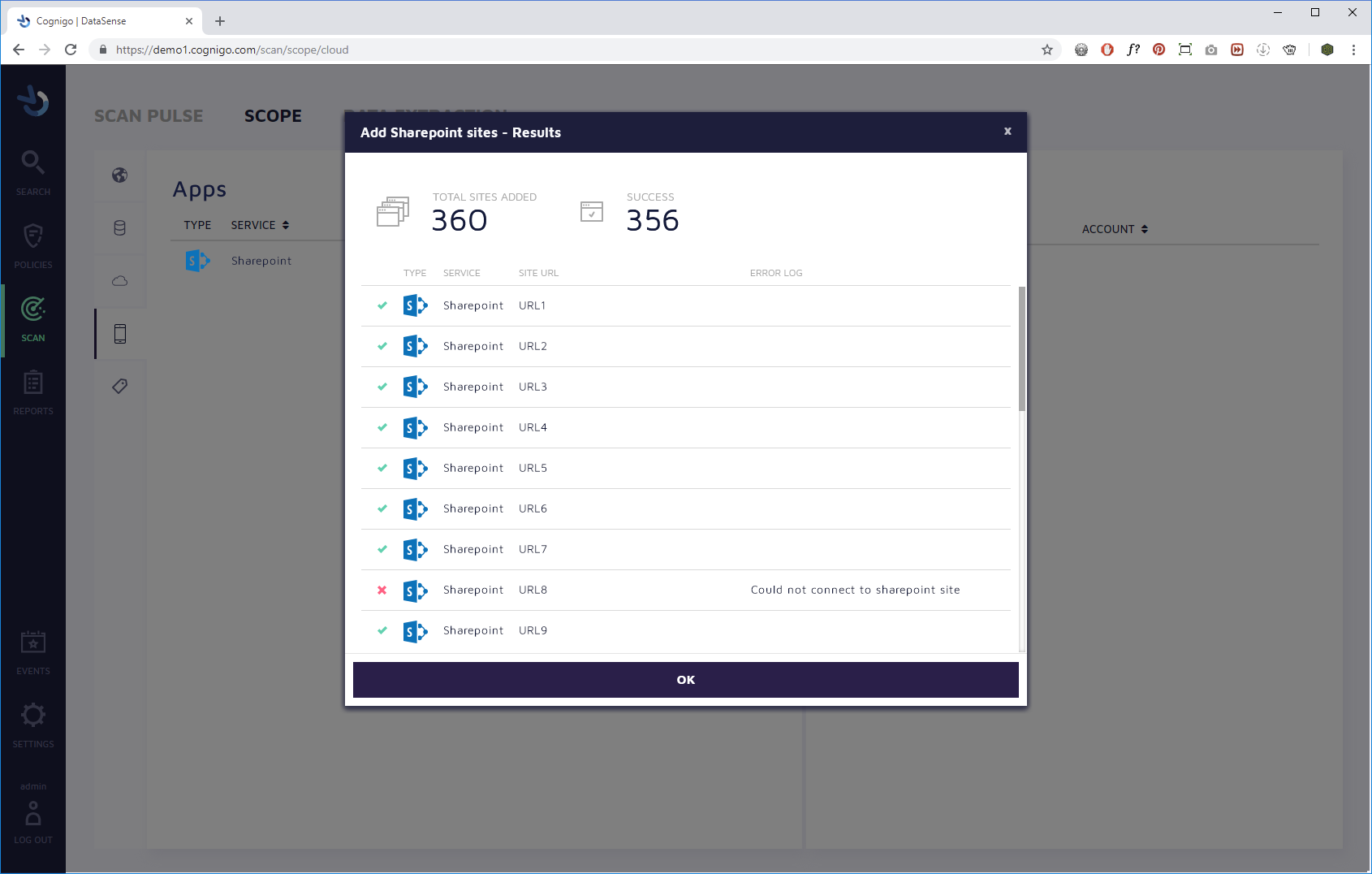Click the red failure mark for URL8
Screen dimensions: 1372x874
(x=382, y=590)
